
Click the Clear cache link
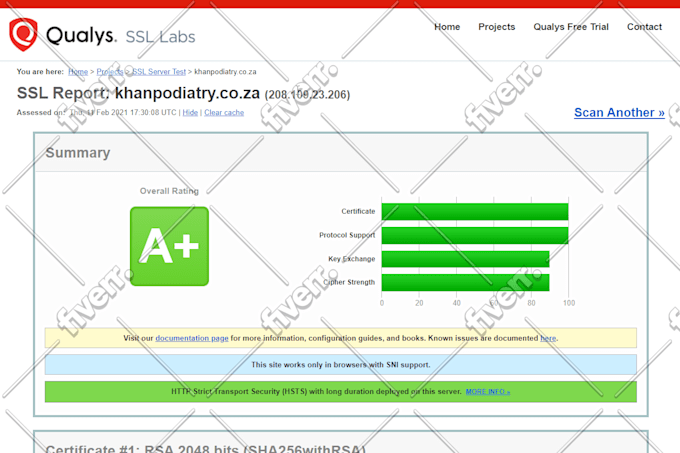coord(224,112)
